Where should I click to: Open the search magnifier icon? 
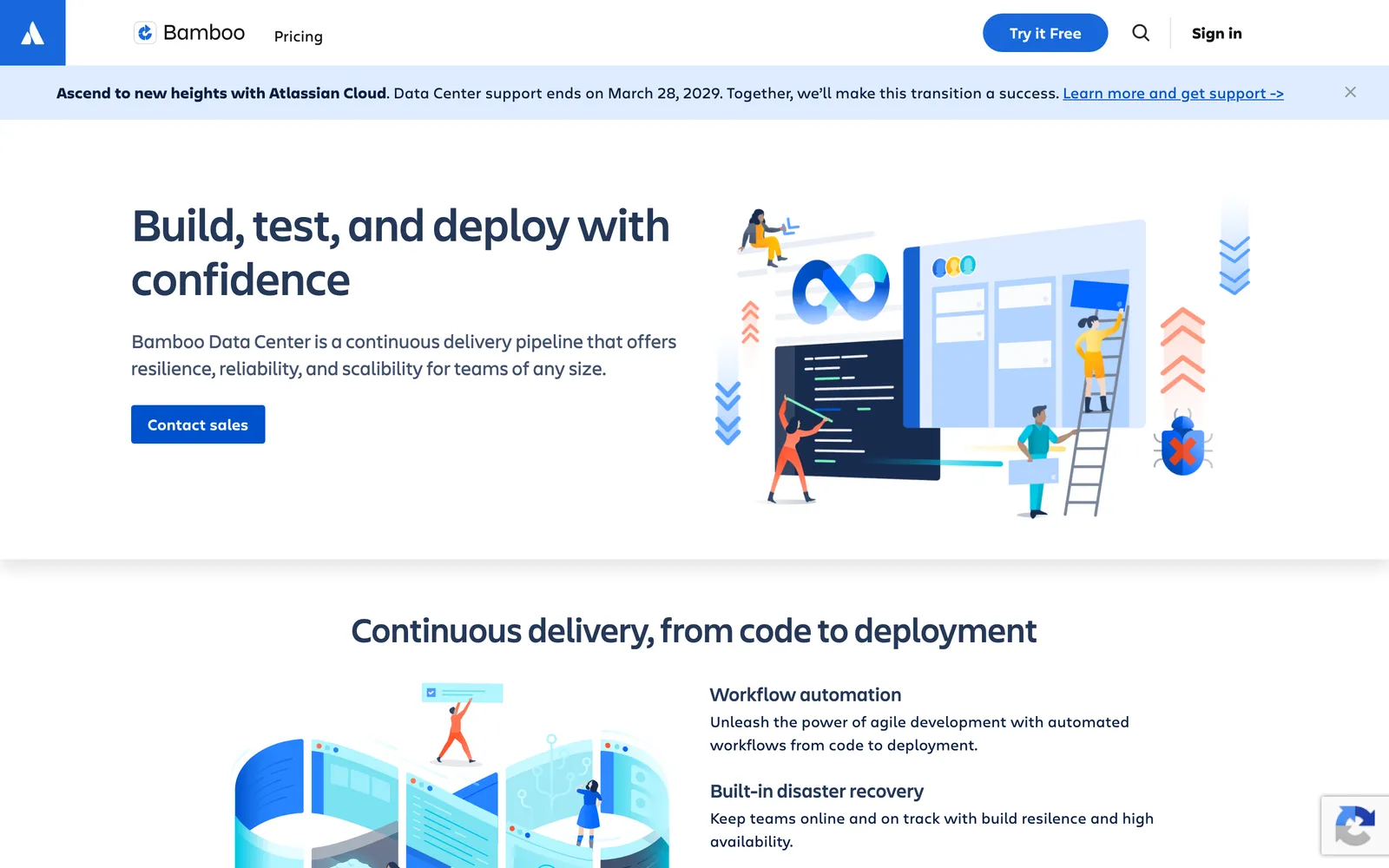1141,33
